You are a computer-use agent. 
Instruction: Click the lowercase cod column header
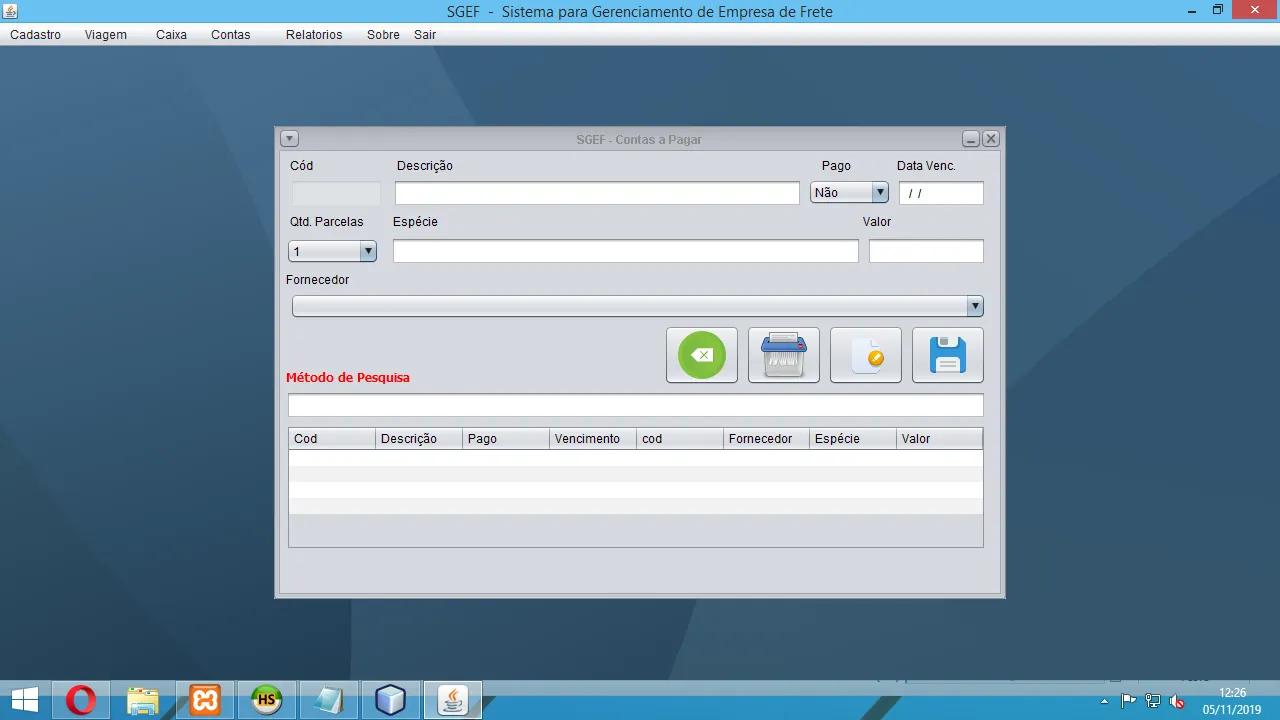(x=680, y=439)
